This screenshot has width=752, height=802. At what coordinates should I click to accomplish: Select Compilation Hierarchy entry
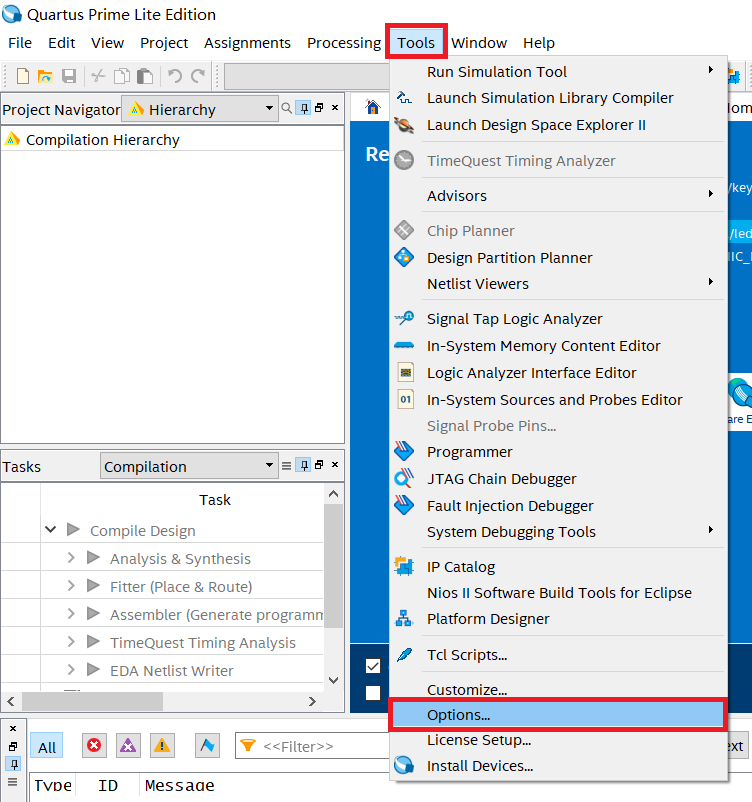pyautogui.click(x=102, y=140)
